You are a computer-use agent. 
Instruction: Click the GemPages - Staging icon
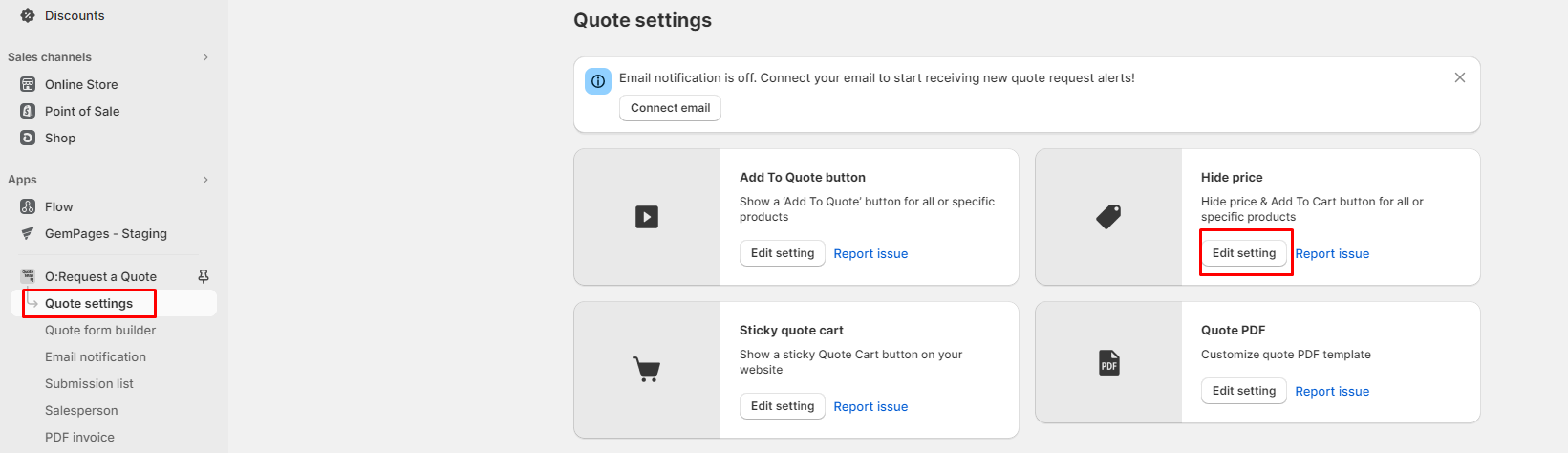(x=28, y=233)
